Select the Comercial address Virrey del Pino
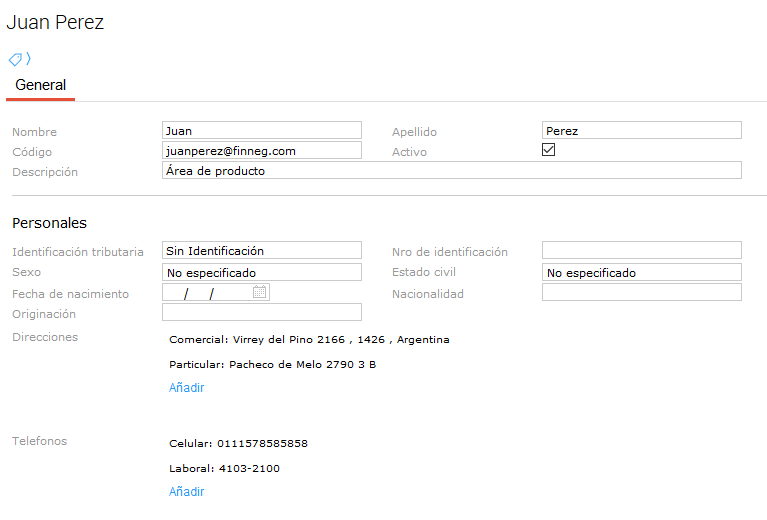This screenshot has width=767, height=520. coord(309,340)
